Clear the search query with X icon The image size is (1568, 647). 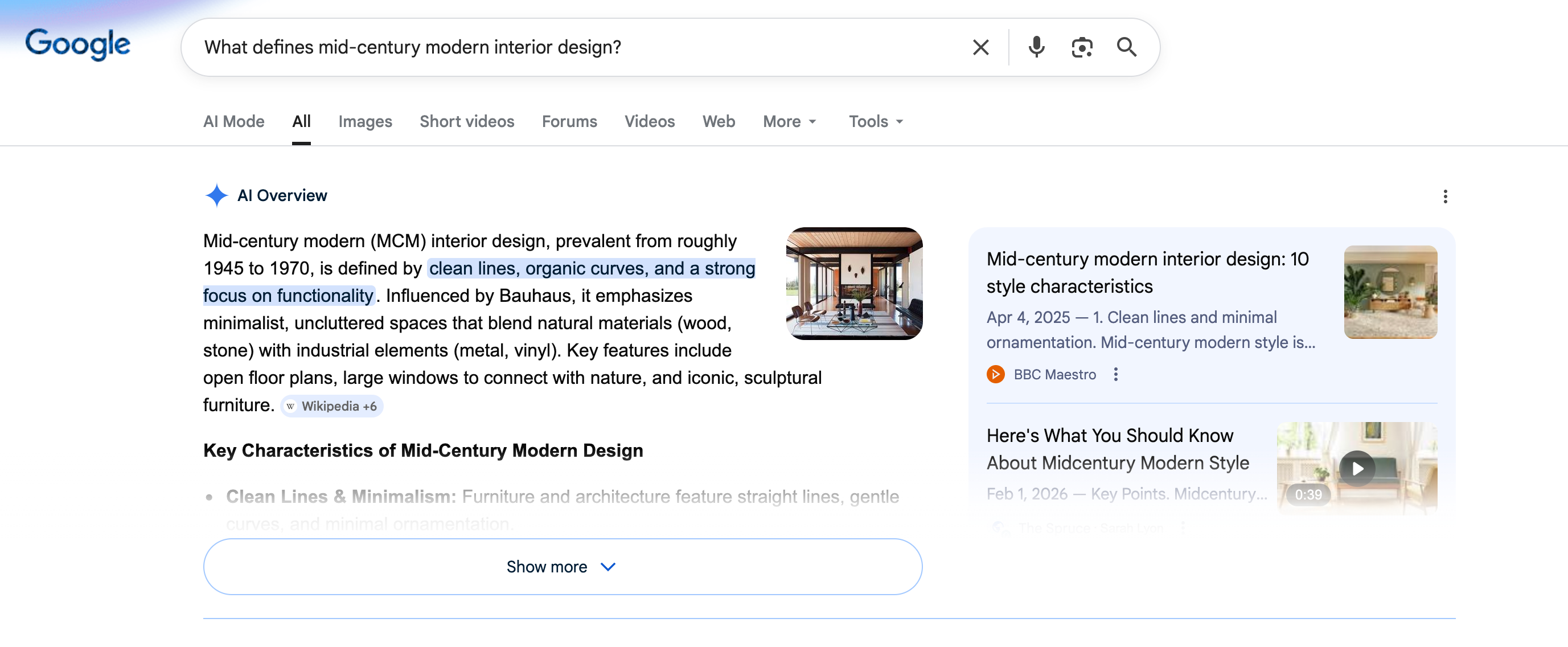[980, 47]
